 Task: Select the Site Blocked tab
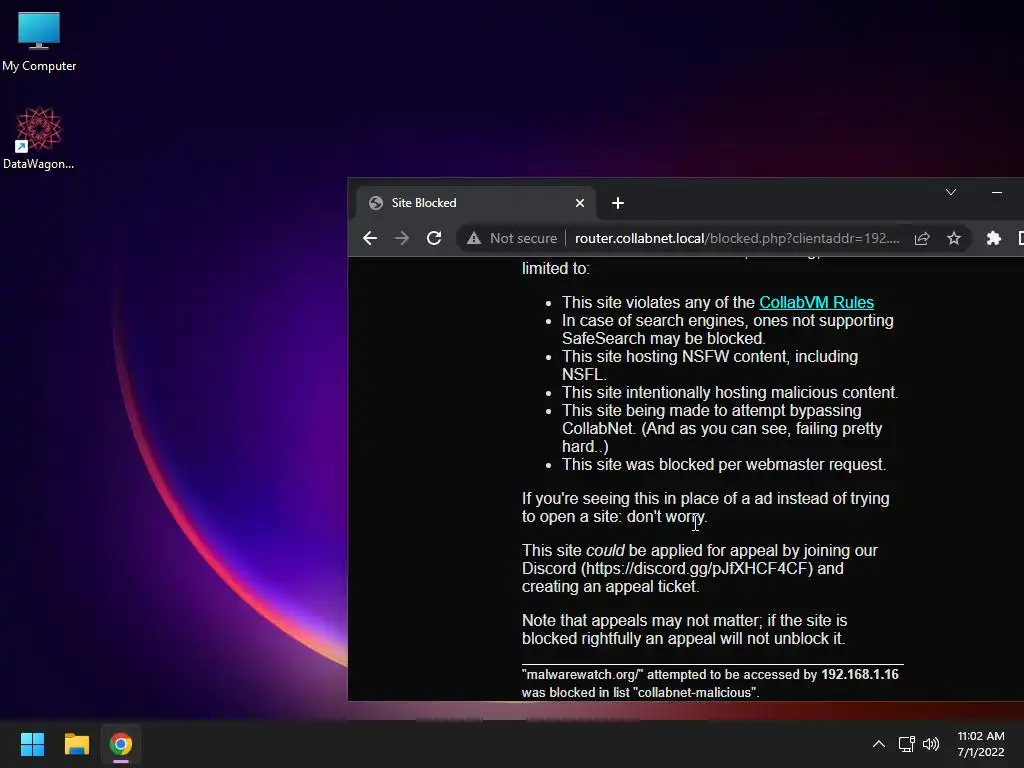(x=476, y=203)
